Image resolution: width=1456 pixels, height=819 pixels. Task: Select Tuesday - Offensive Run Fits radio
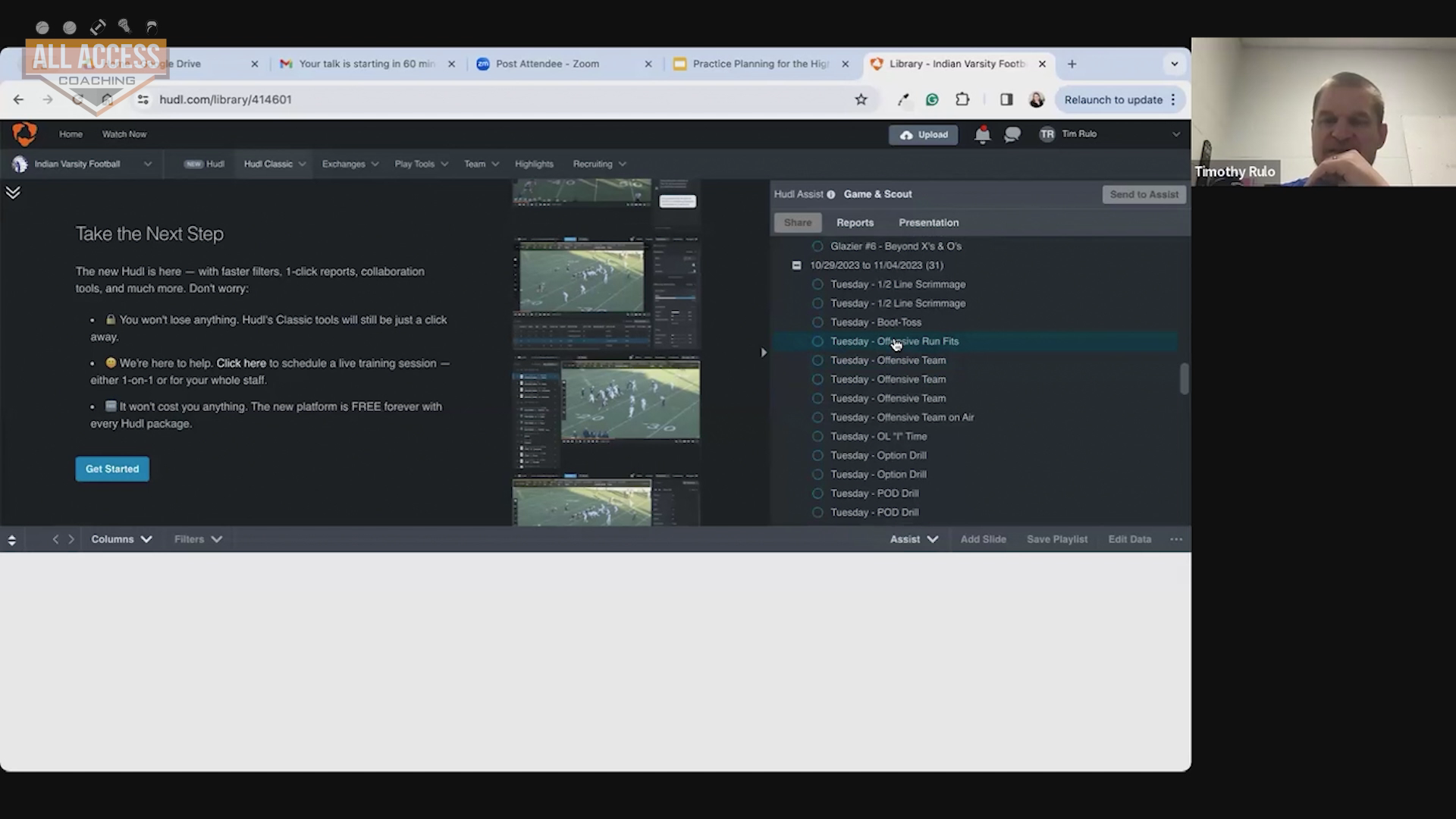(x=817, y=341)
